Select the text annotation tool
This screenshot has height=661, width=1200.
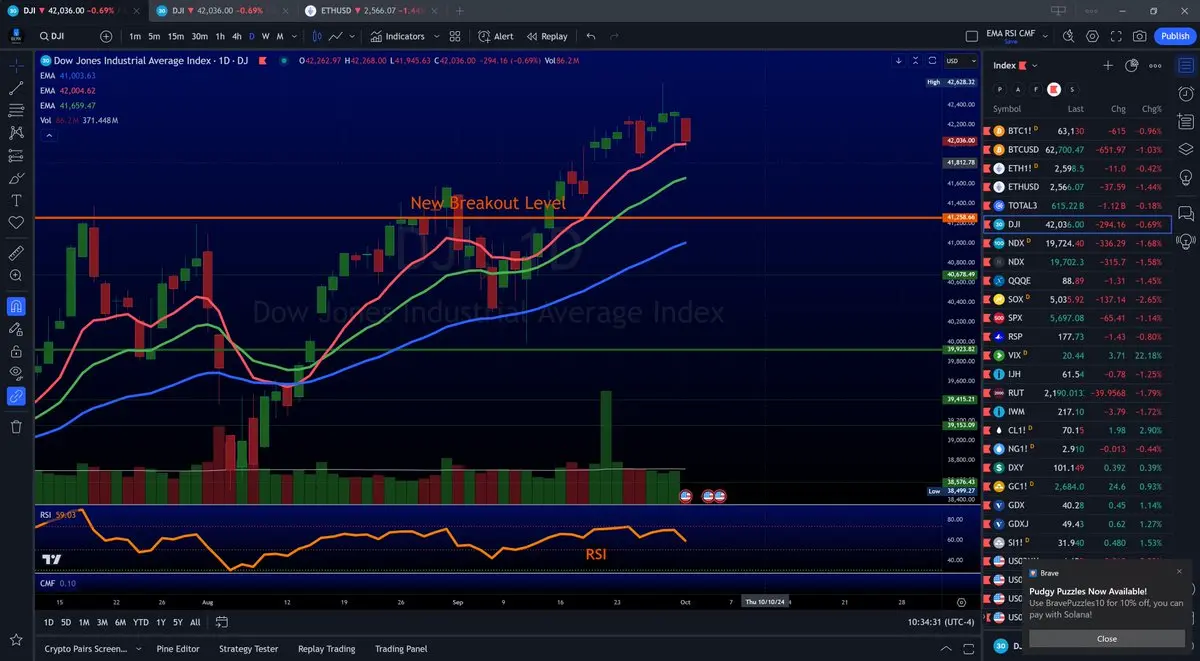[16, 200]
